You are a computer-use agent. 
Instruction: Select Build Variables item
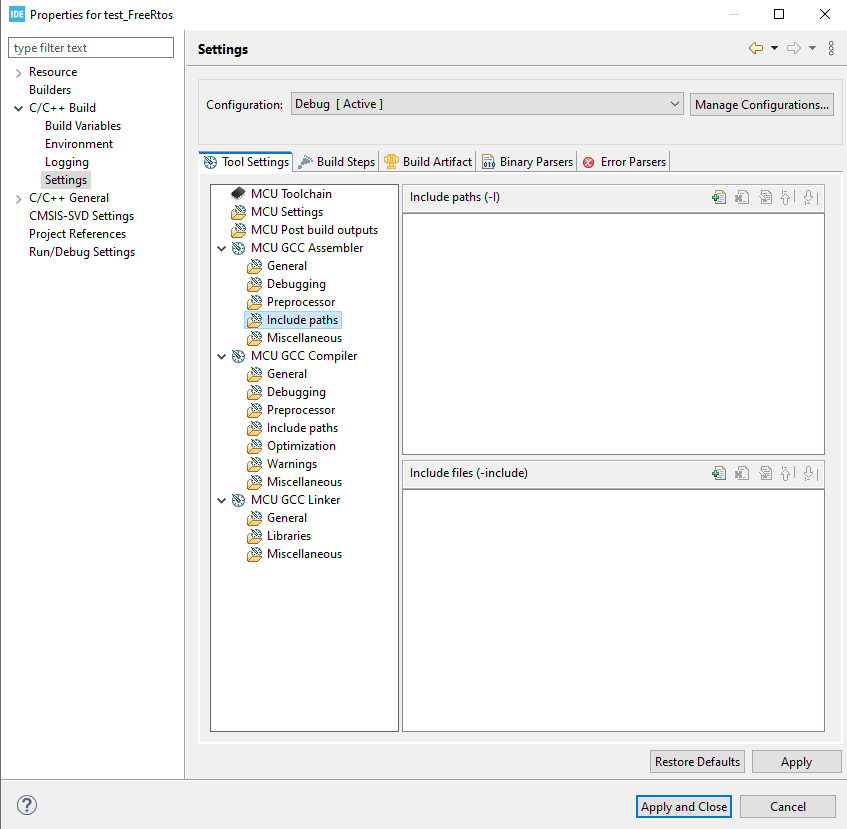[x=83, y=126]
